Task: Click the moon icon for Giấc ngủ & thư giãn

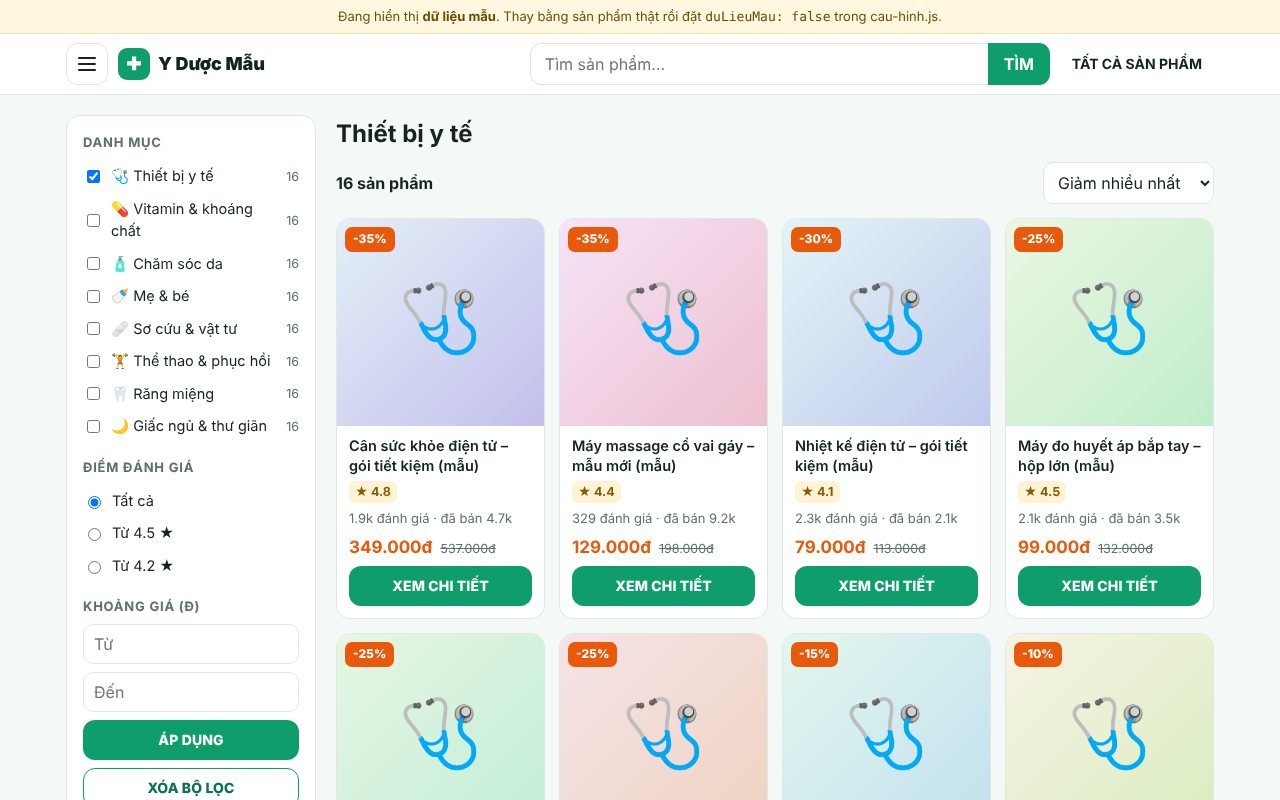Action: point(120,426)
